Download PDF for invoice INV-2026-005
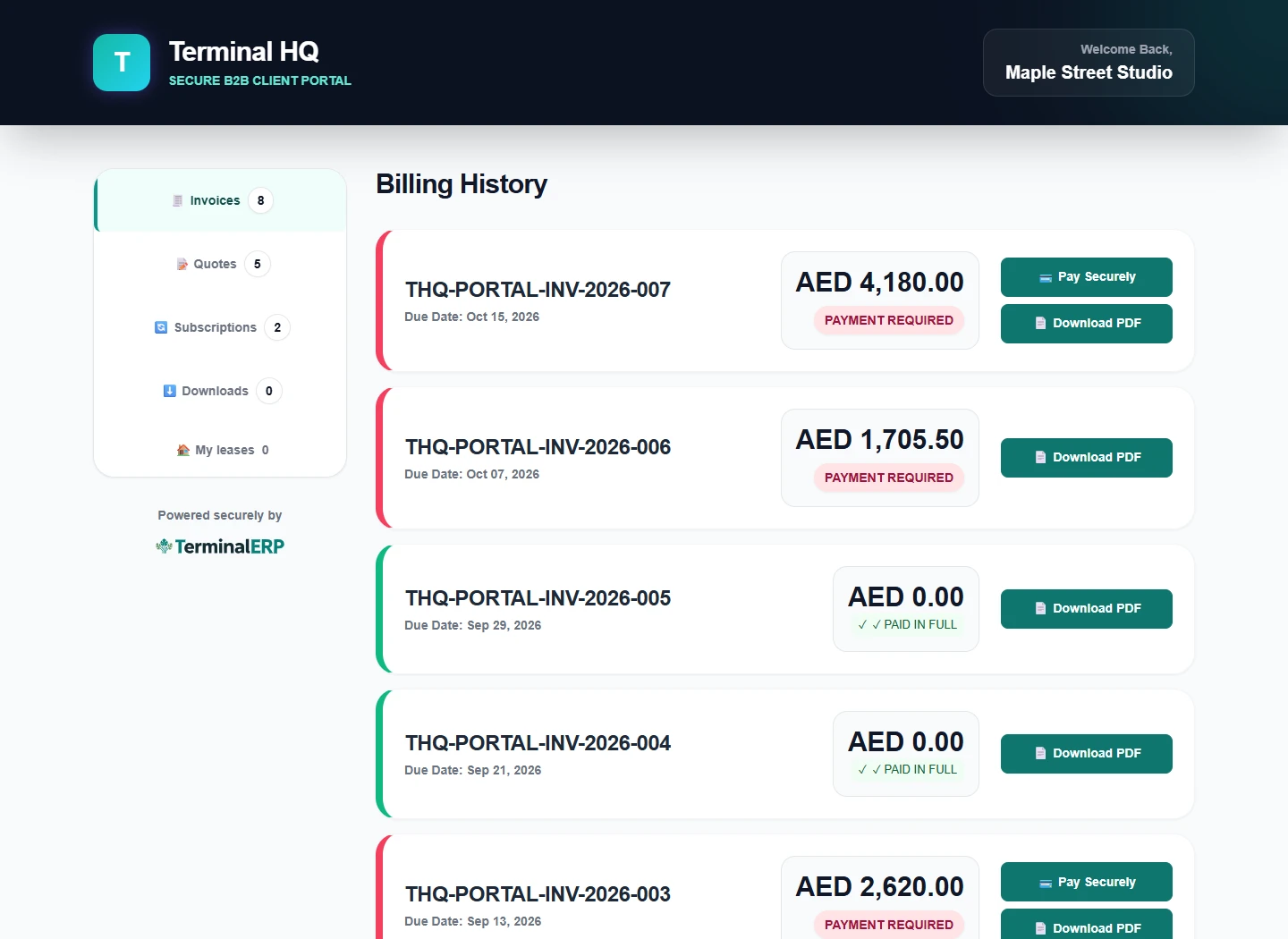The image size is (1288, 939). click(1087, 609)
